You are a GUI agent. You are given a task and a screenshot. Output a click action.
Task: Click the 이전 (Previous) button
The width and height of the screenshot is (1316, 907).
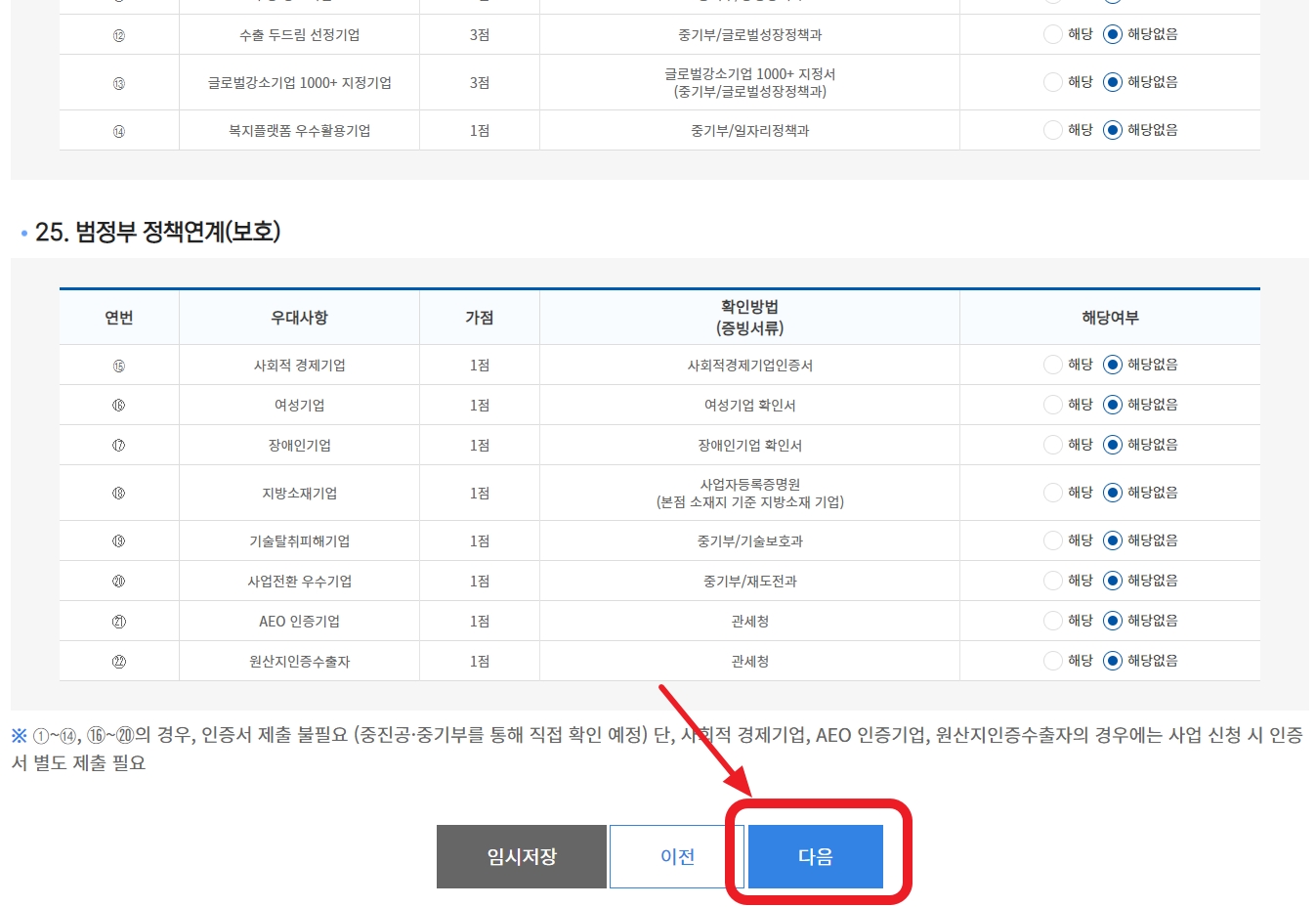tap(677, 856)
